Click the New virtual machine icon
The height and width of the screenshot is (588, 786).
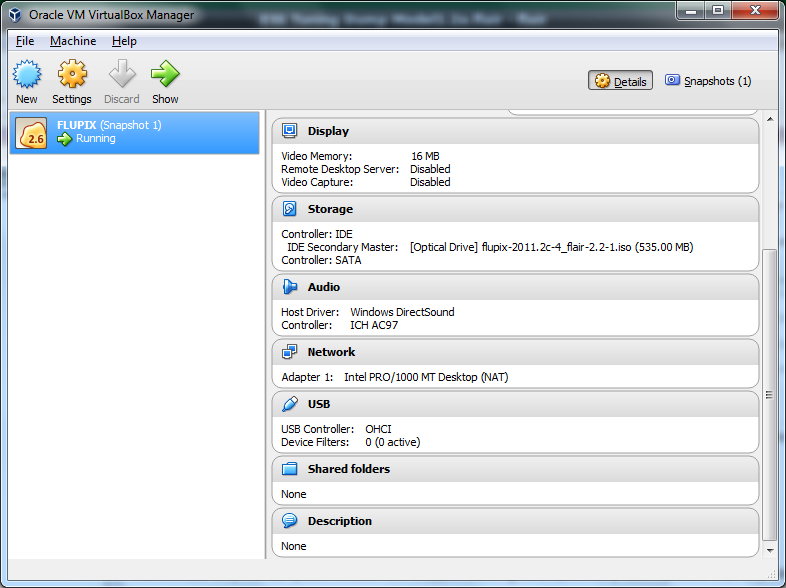click(27, 74)
